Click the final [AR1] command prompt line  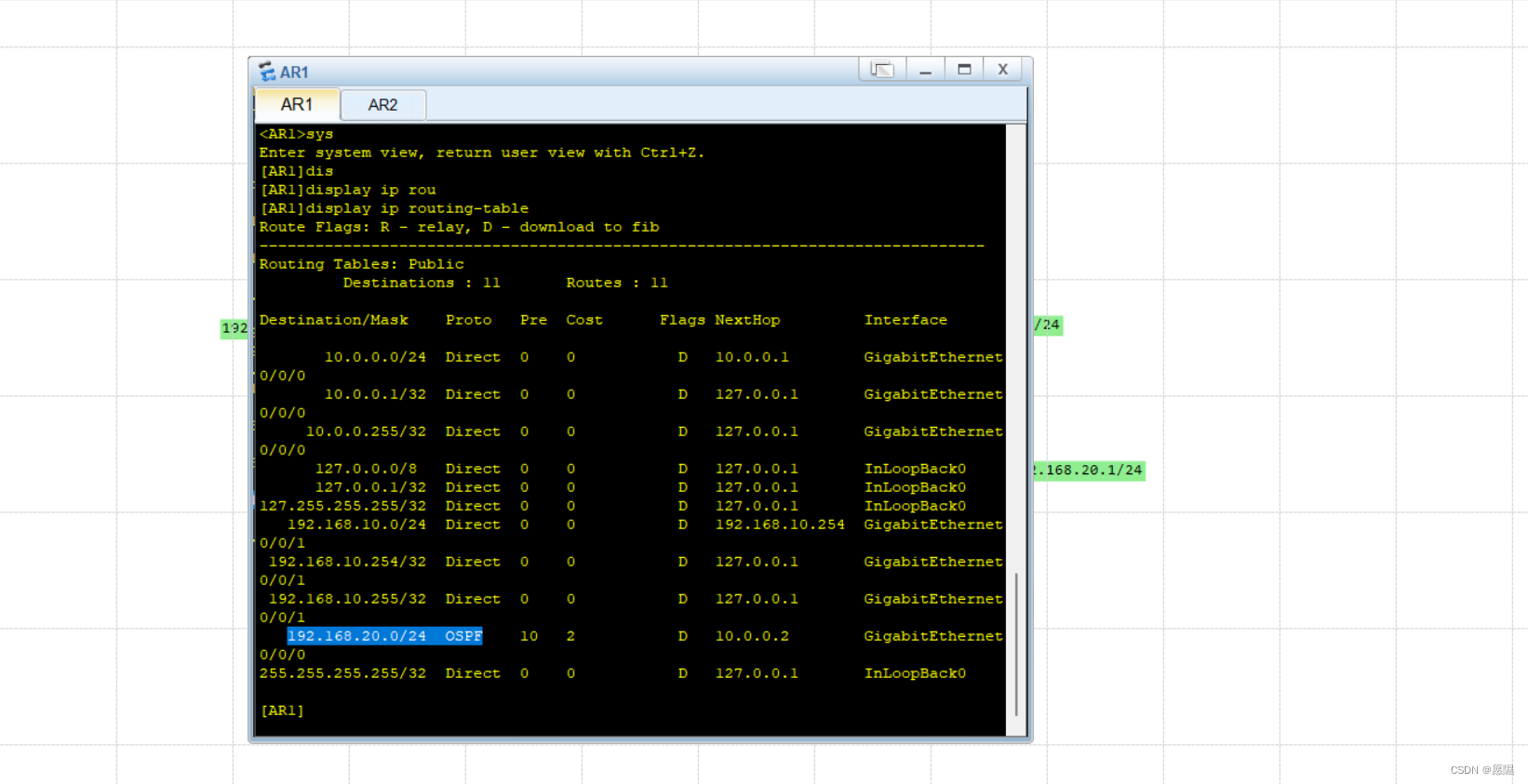coord(282,711)
